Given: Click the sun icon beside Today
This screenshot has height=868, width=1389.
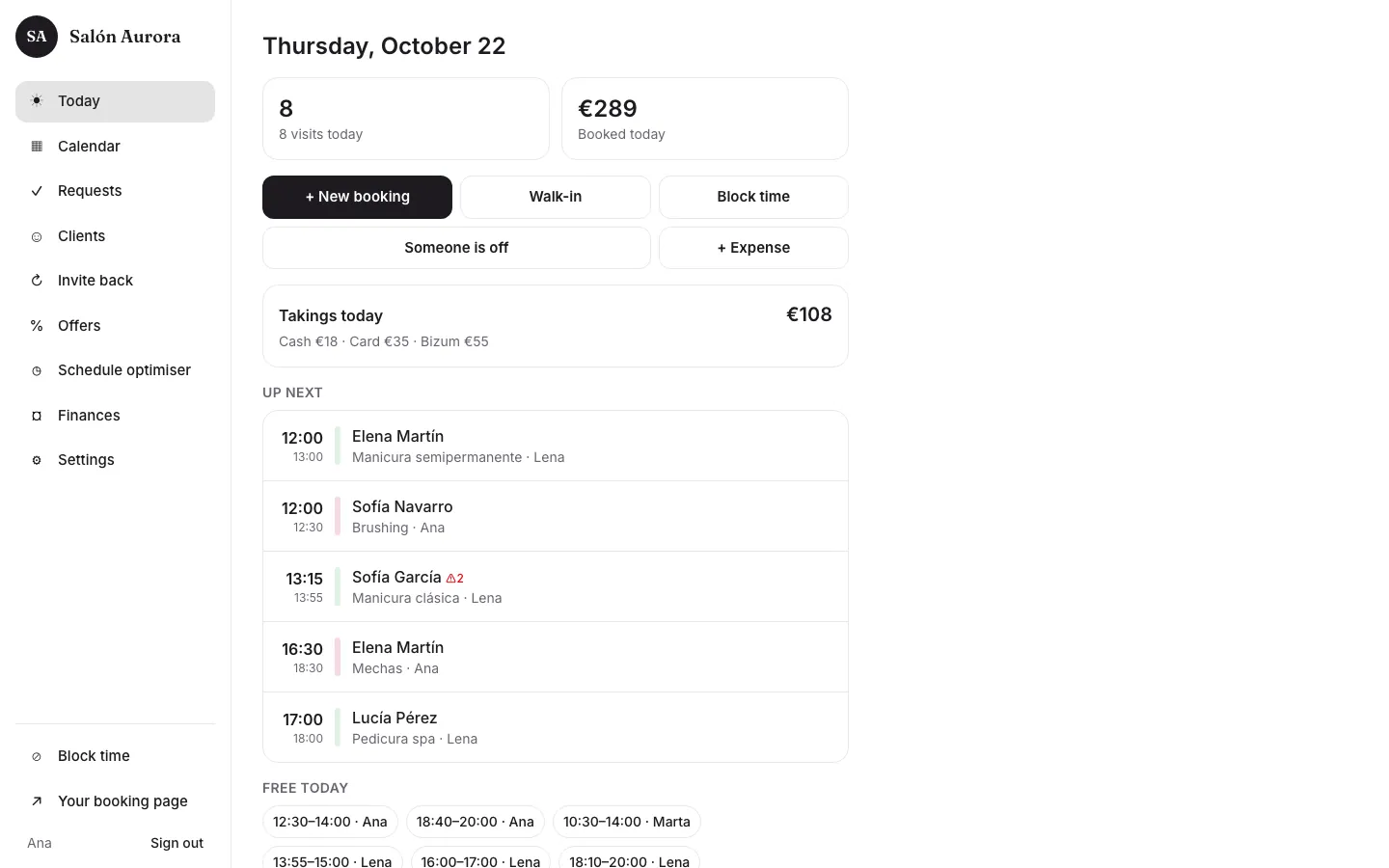Looking at the screenshot, I should click(37, 101).
